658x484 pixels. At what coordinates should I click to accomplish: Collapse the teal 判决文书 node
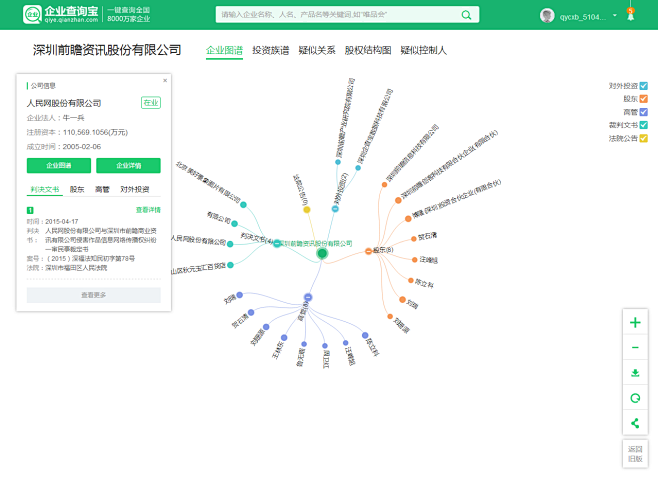tap(277, 243)
